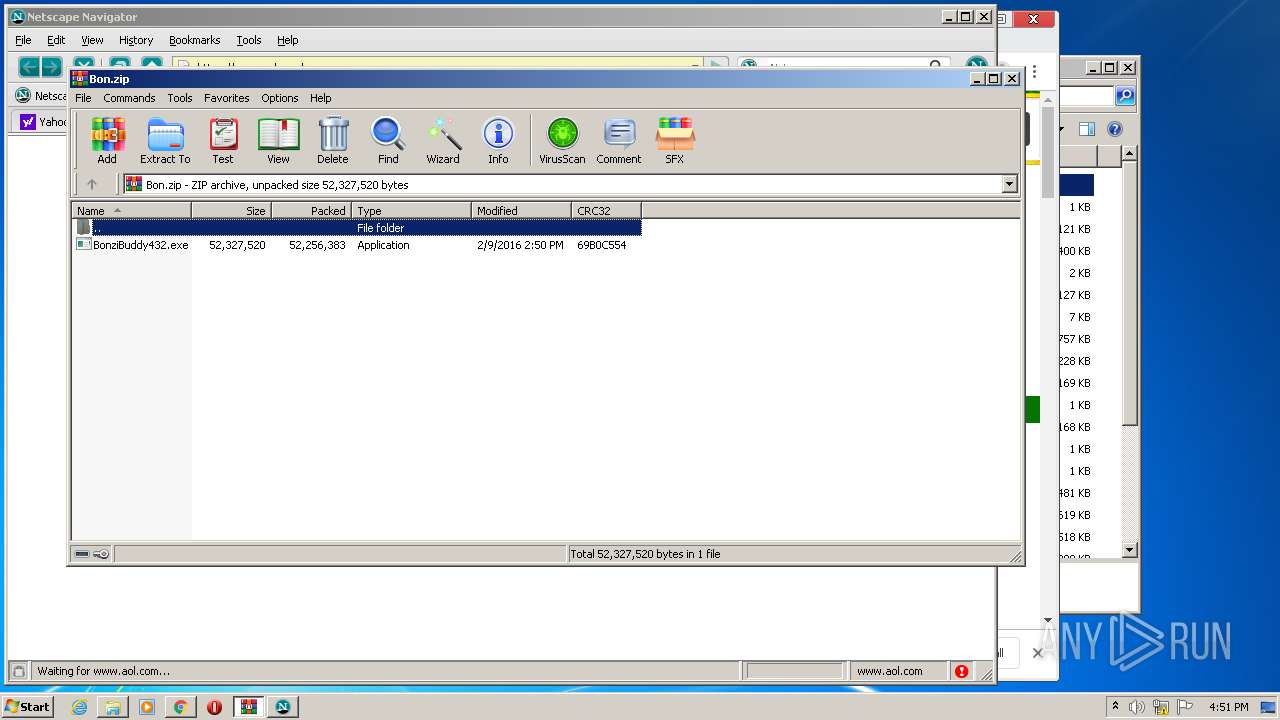Open Netscape Bookmarks menu

194,40
